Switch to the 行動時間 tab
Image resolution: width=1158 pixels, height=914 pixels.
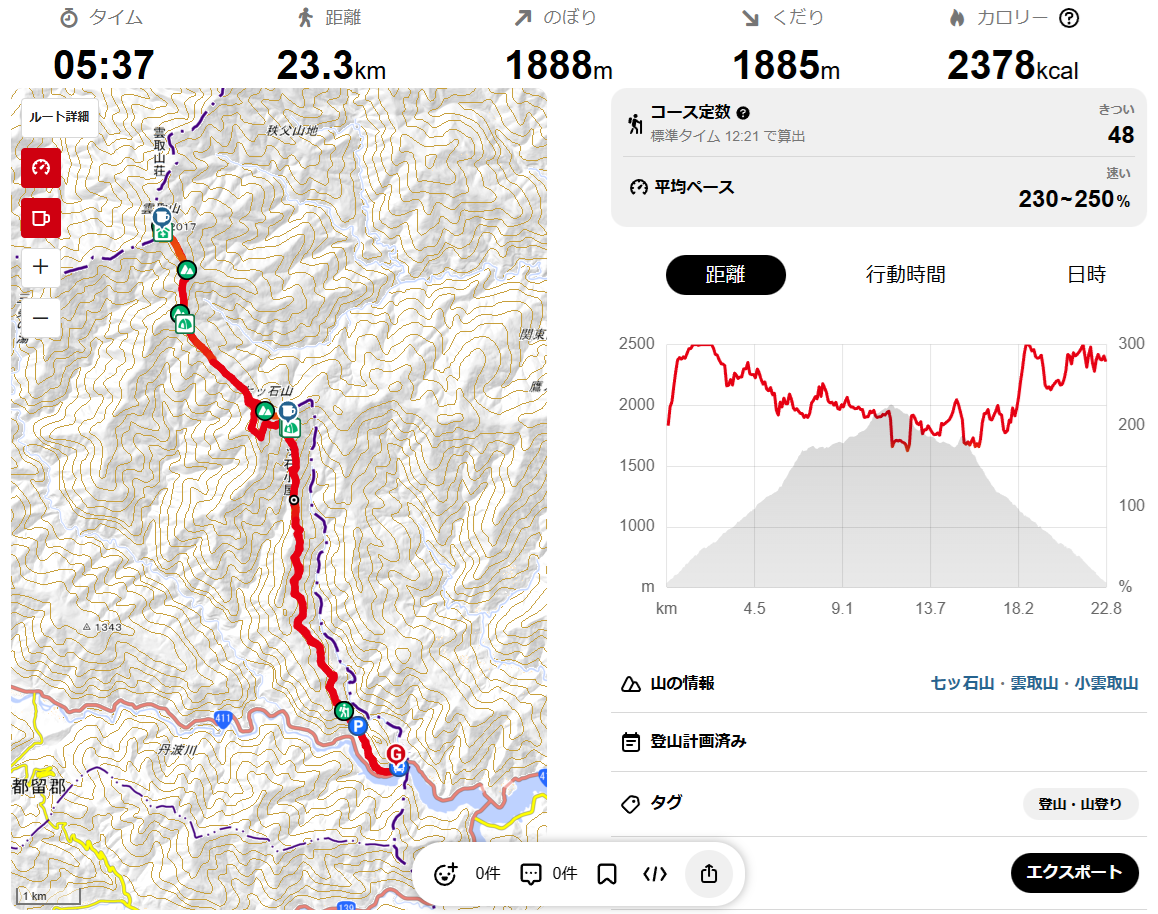click(906, 275)
